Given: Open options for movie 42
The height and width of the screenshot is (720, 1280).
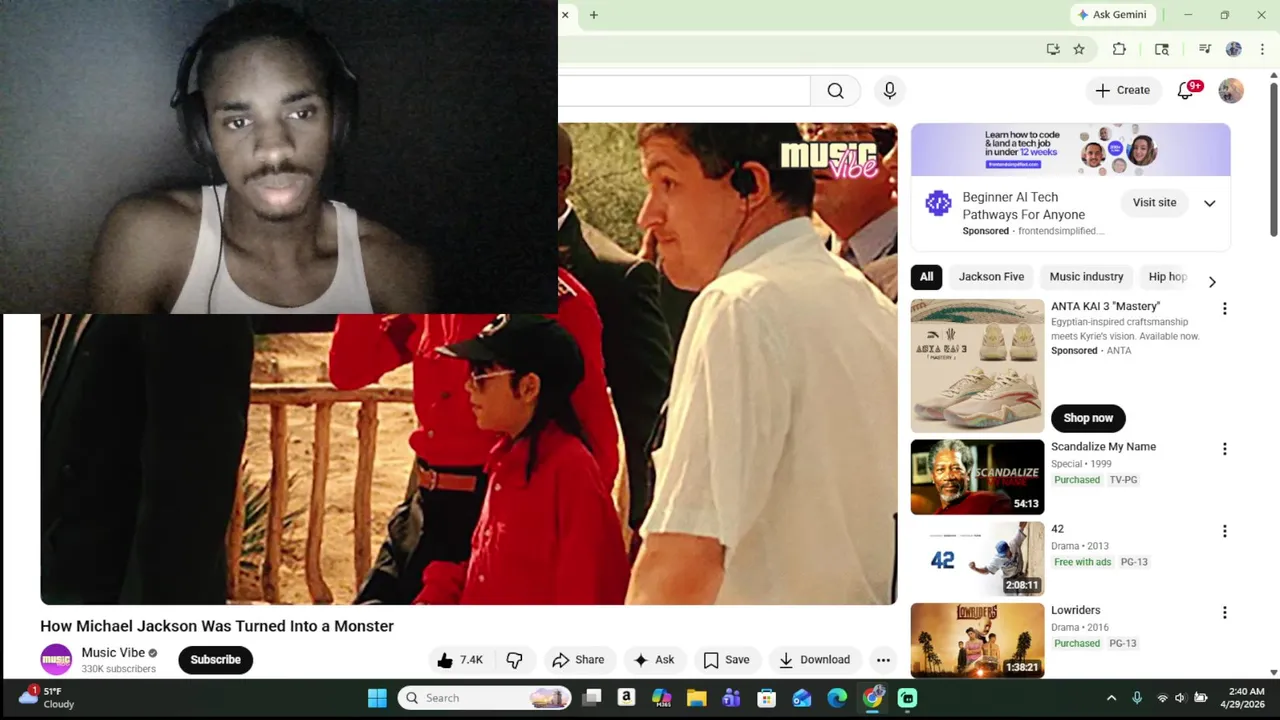Looking at the screenshot, I should pyautogui.click(x=1224, y=531).
